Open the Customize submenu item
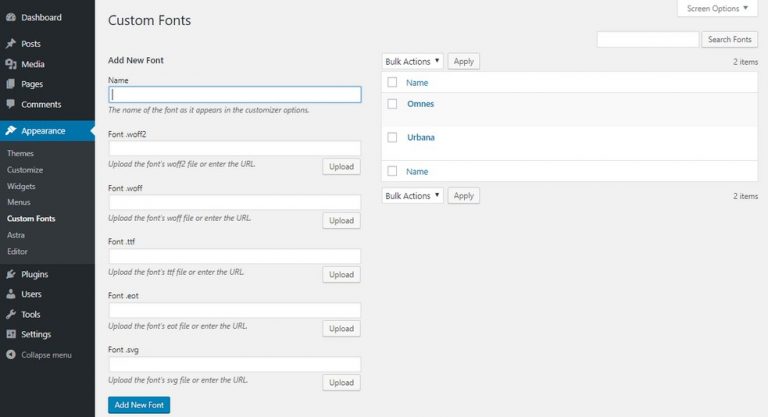The image size is (768, 417). point(25,170)
